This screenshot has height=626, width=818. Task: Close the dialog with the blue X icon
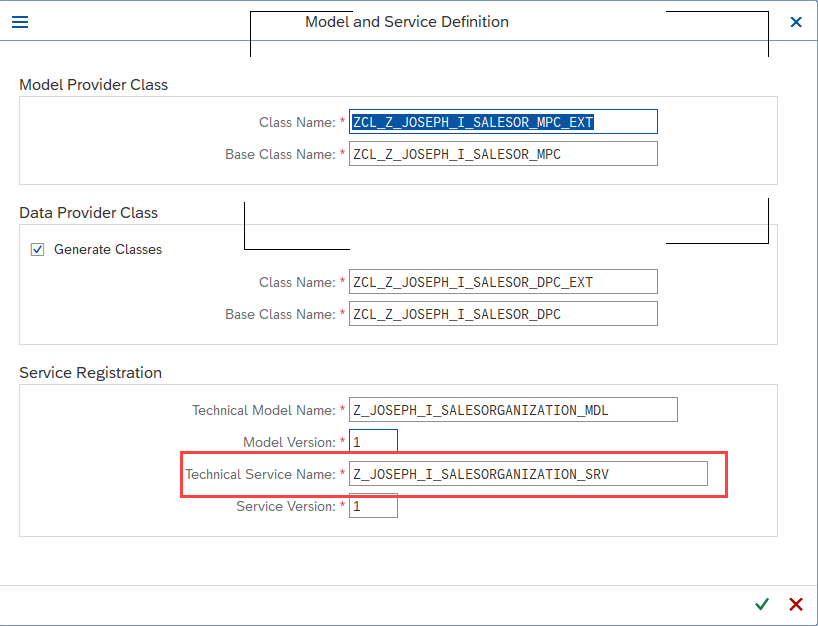[x=796, y=22]
